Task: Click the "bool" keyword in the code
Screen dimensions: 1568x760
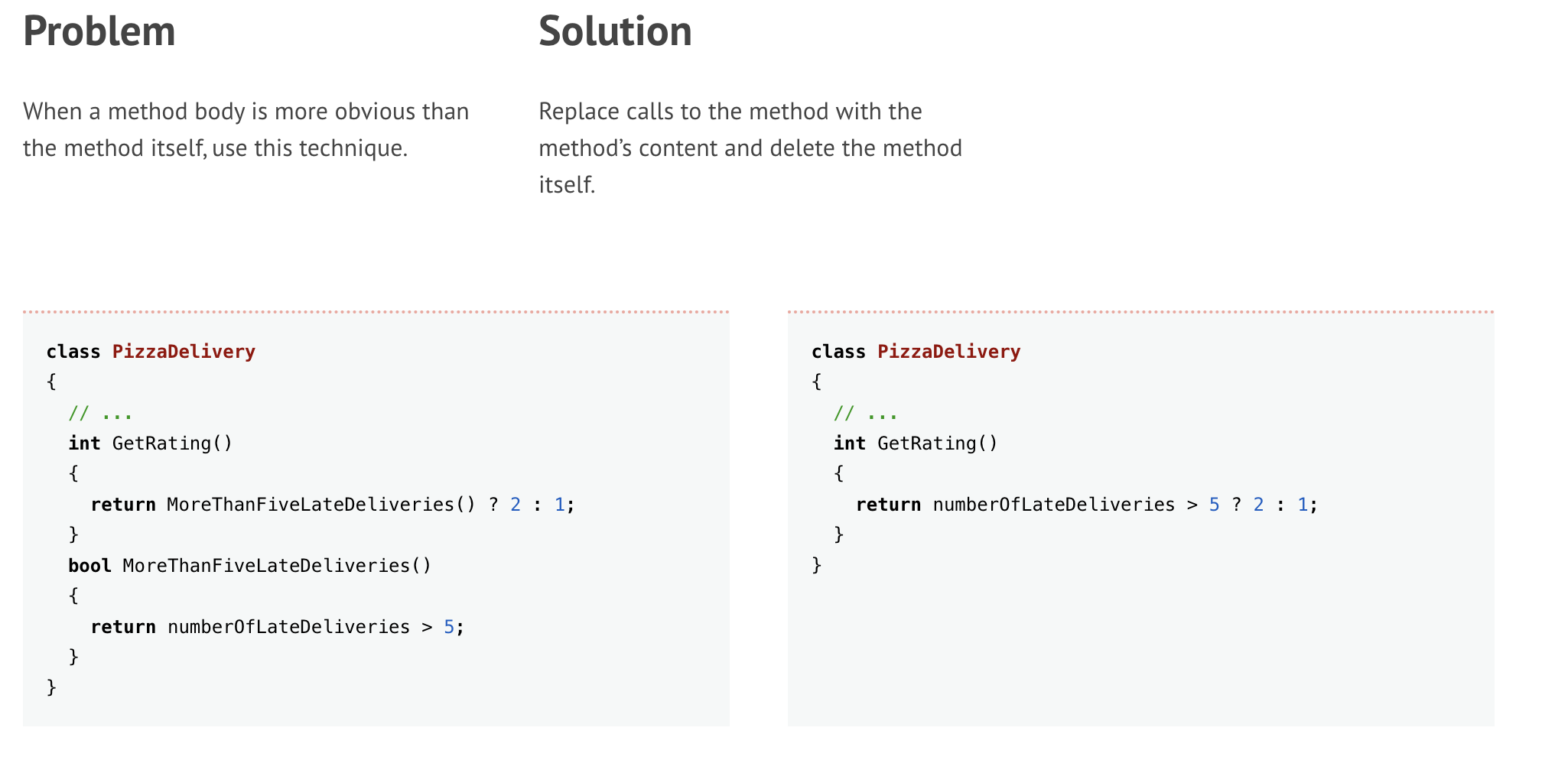Action: 89,566
